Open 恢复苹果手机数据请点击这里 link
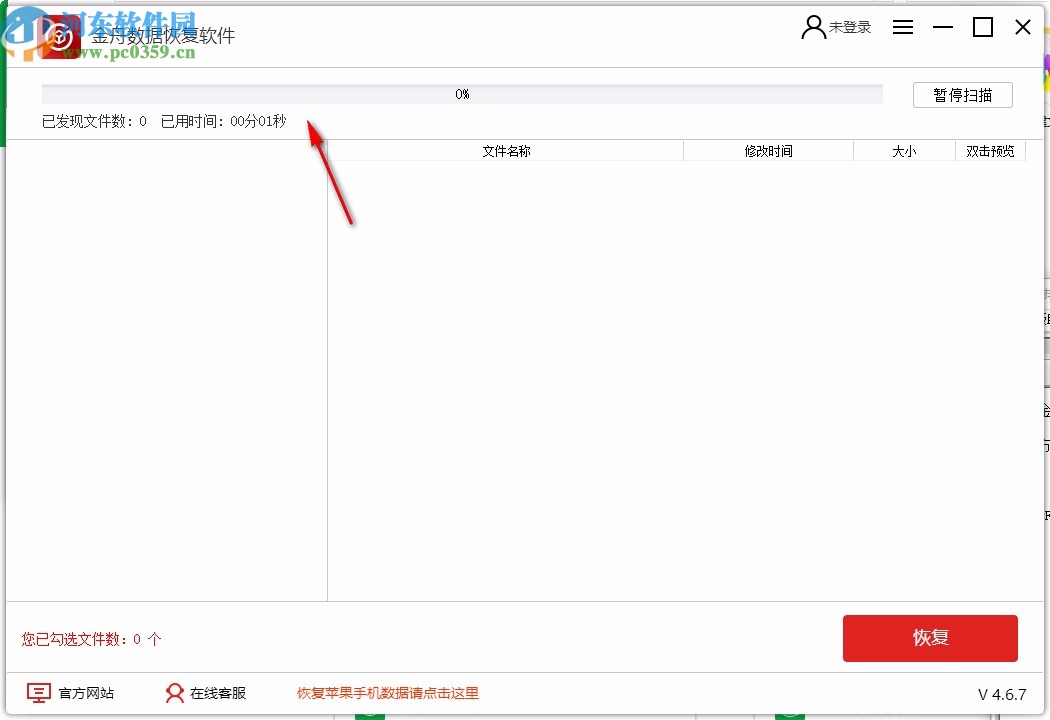The image size is (1050, 720). (x=388, y=693)
